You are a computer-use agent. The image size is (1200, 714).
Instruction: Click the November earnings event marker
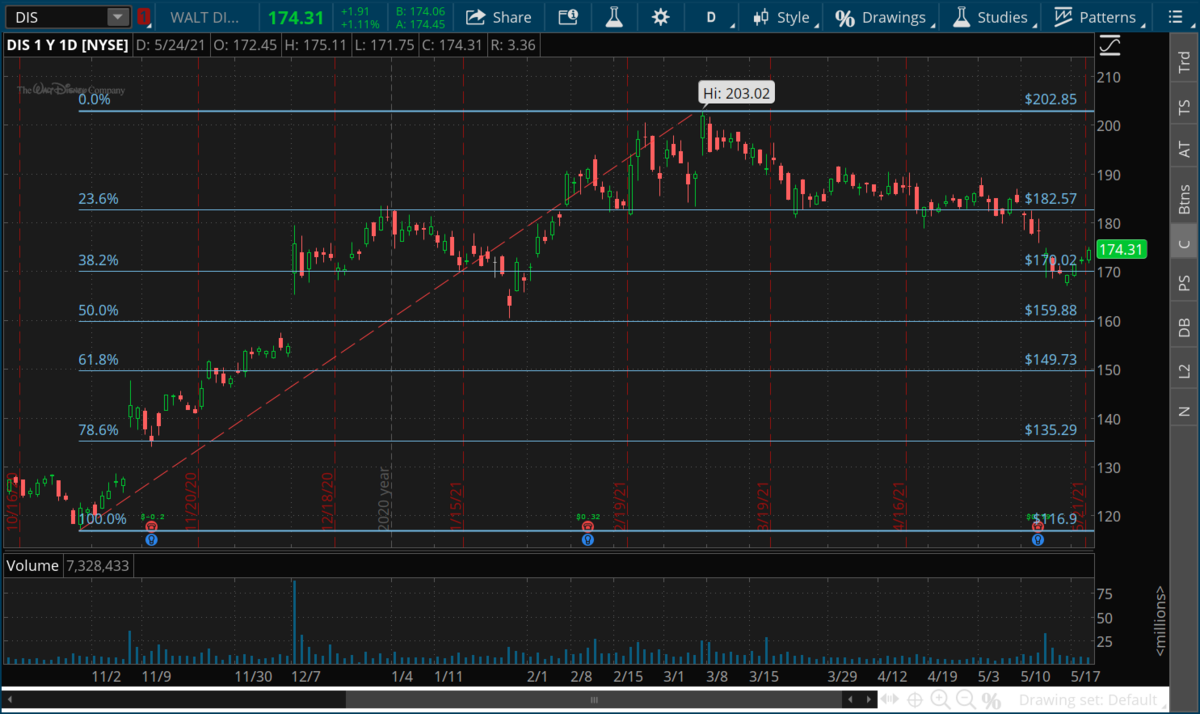(151, 526)
